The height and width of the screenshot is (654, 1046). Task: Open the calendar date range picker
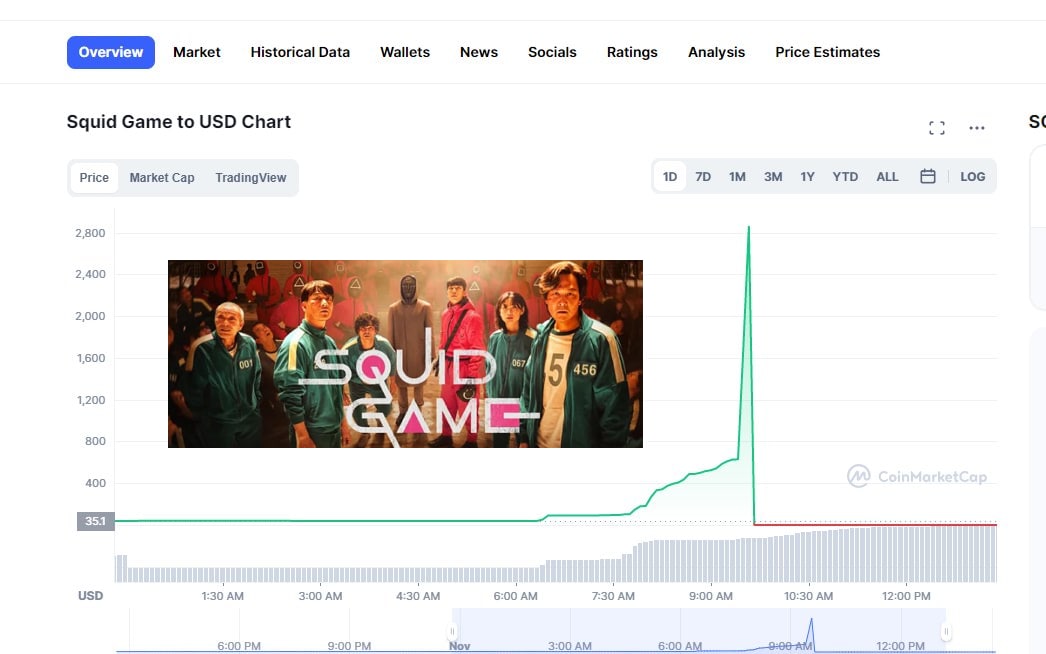(x=928, y=176)
